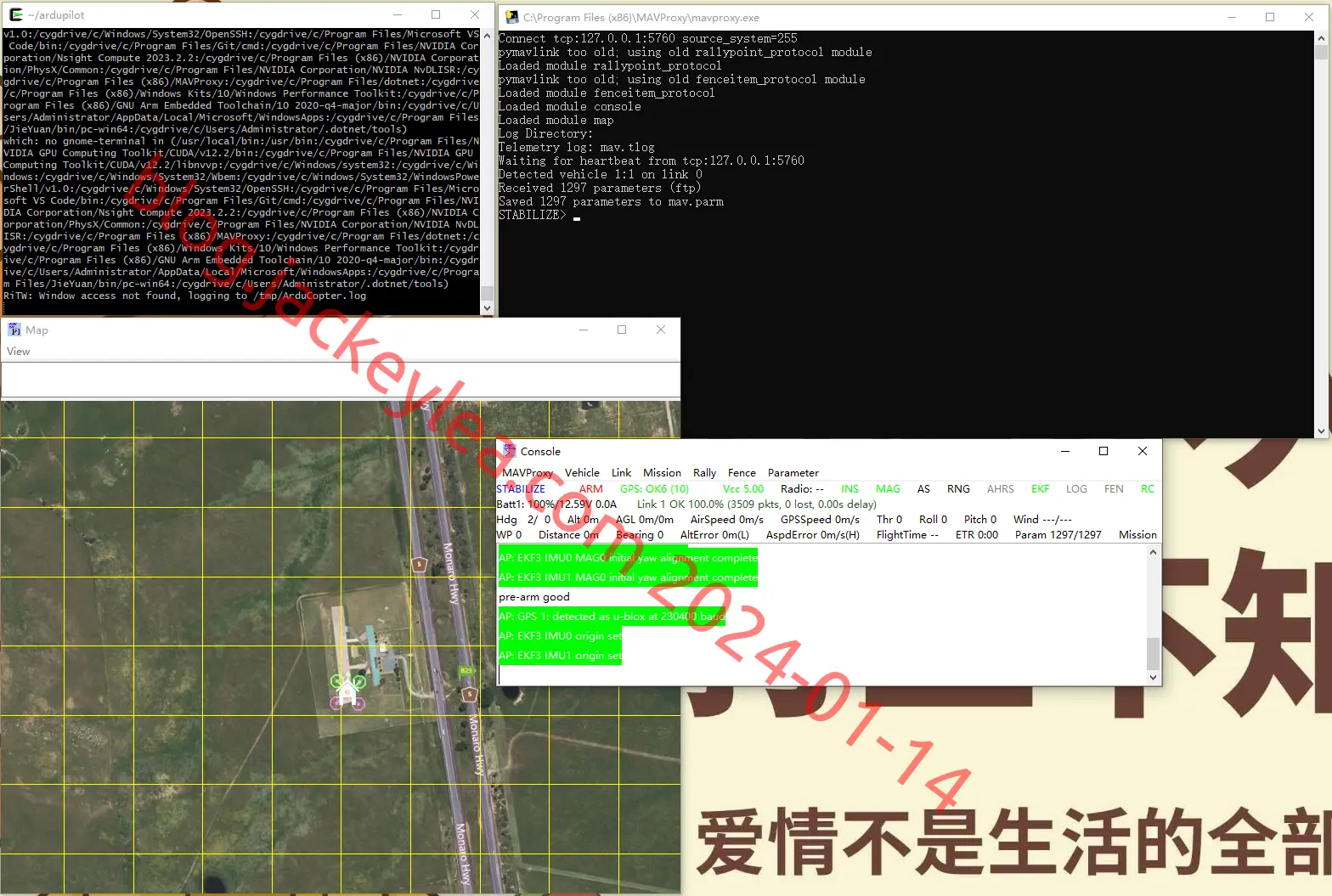This screenshot has height=896, width=1332.
Task: Click the mavproxy terminal scroll-down arrow
Action: coord(1321,431)
